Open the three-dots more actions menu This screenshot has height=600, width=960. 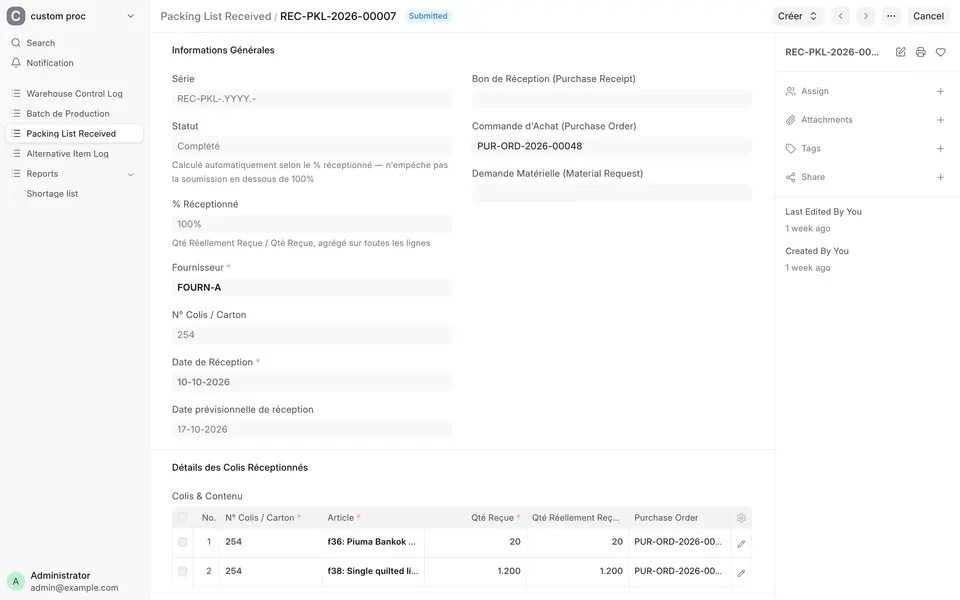click(891, 16)
